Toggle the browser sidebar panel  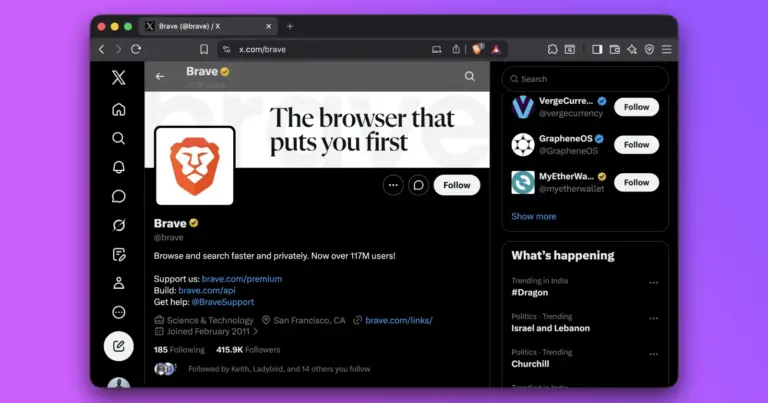pos(597,49)
